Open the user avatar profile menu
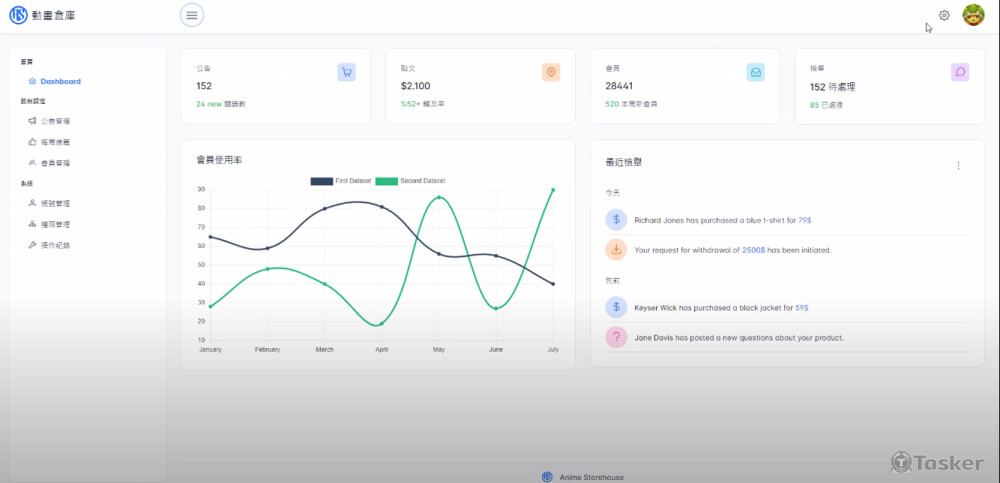 tap(973, 15)
